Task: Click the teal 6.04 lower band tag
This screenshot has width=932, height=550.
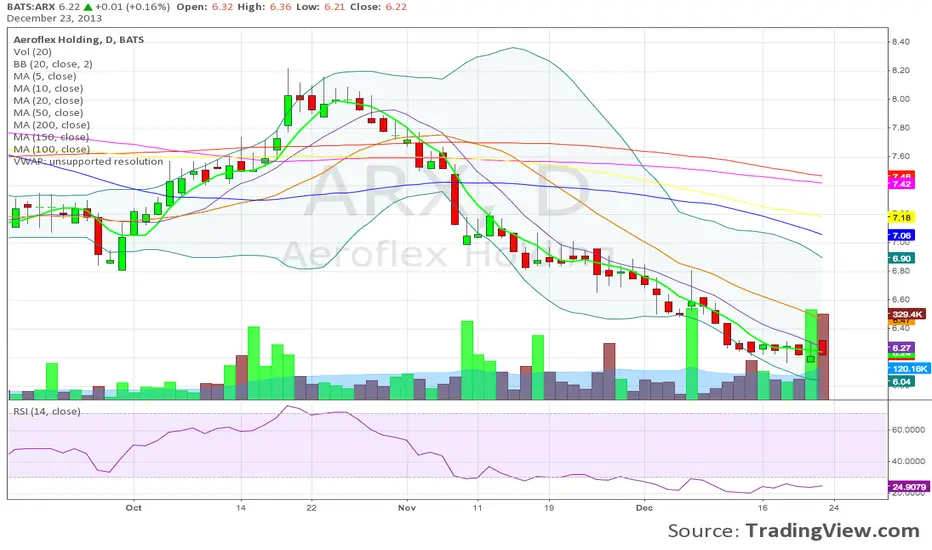Action: coord(901,382)
